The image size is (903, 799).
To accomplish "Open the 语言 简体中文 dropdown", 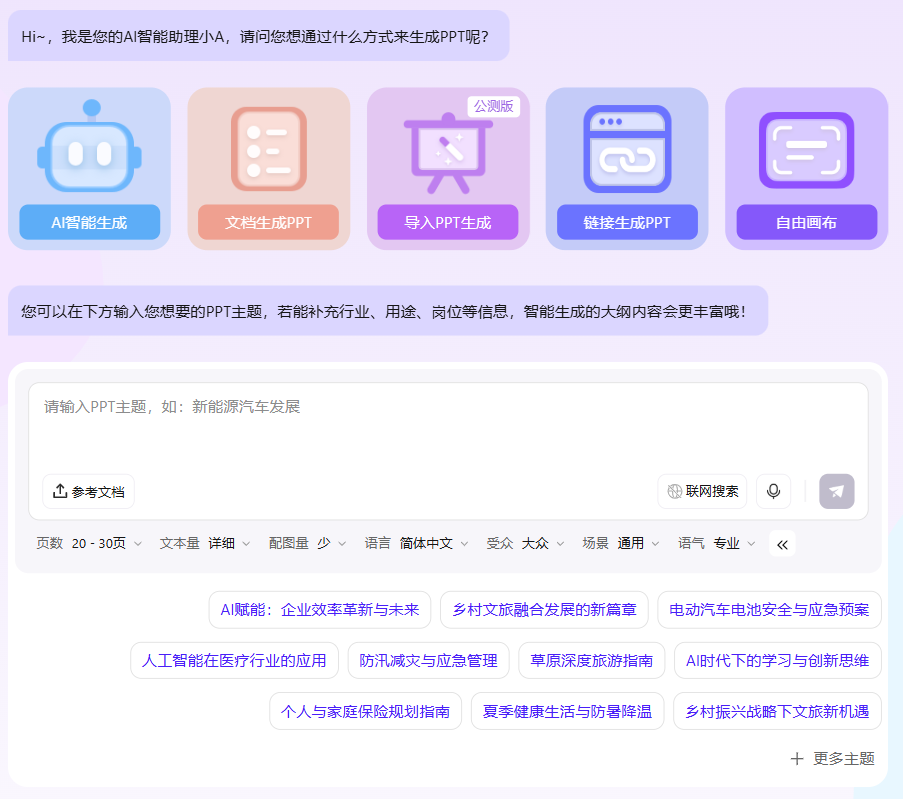I will click(417, 543).
